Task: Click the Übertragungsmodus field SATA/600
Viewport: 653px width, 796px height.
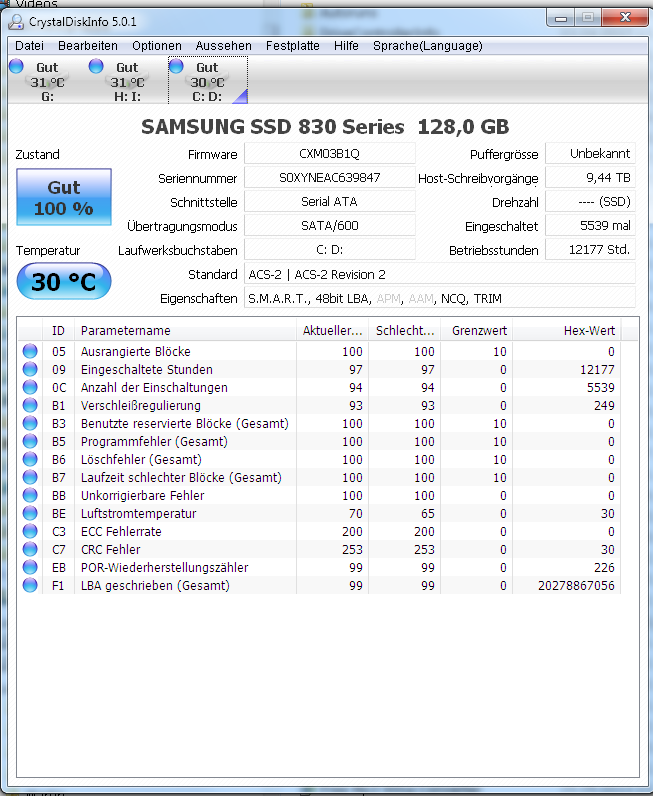Action: tap(330, 225)
